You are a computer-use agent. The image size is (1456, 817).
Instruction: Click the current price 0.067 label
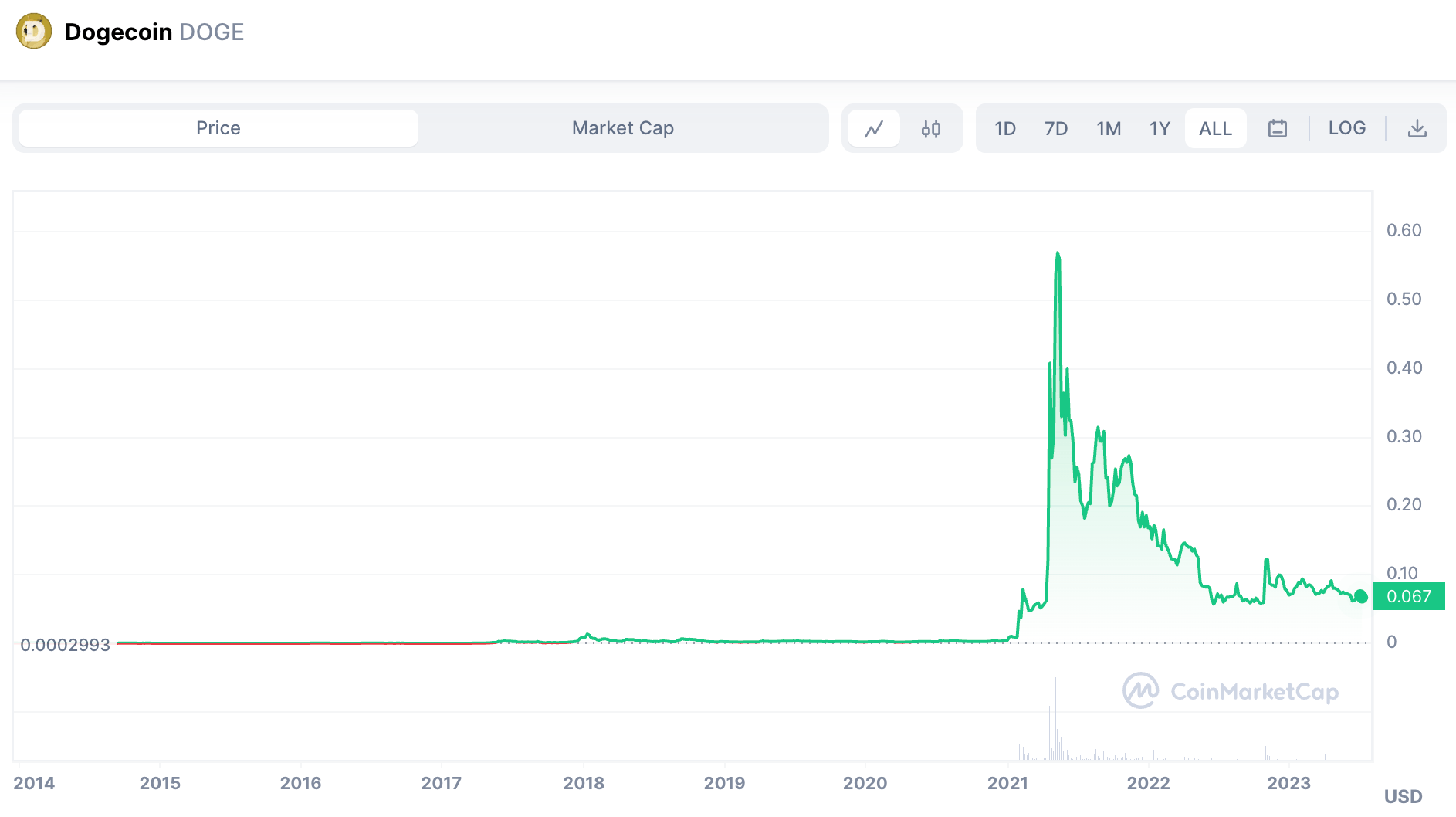(1408, 596)
